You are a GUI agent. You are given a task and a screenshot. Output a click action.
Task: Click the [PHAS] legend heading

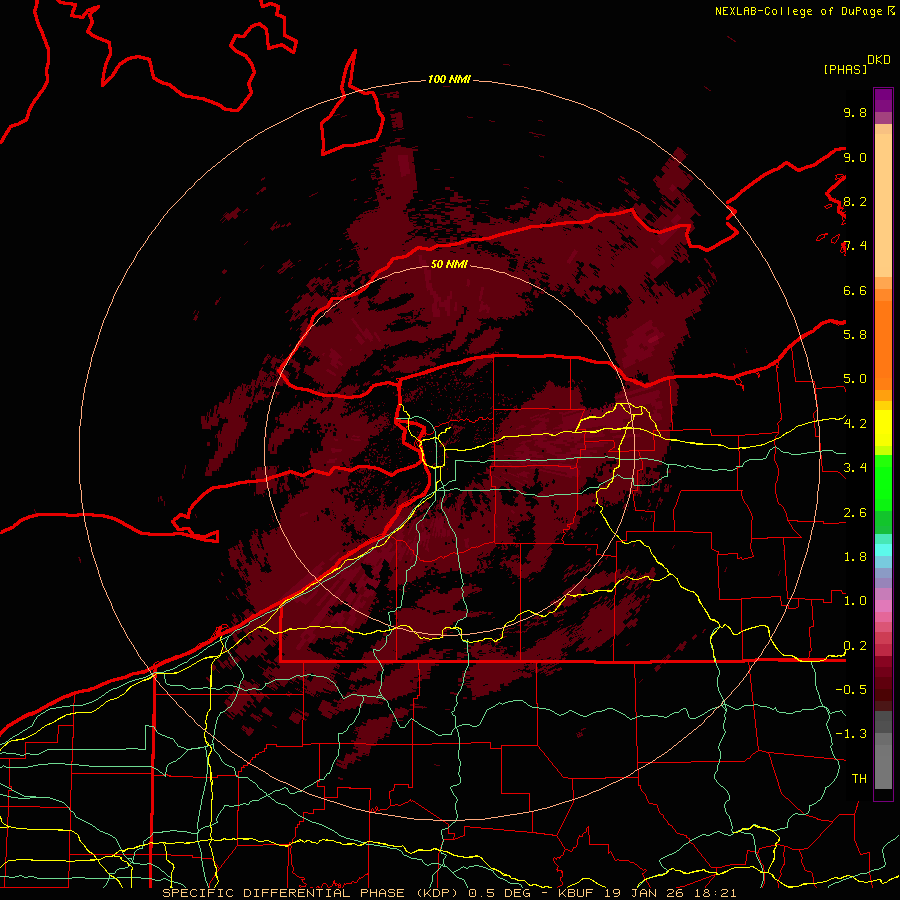click(845, 69)
